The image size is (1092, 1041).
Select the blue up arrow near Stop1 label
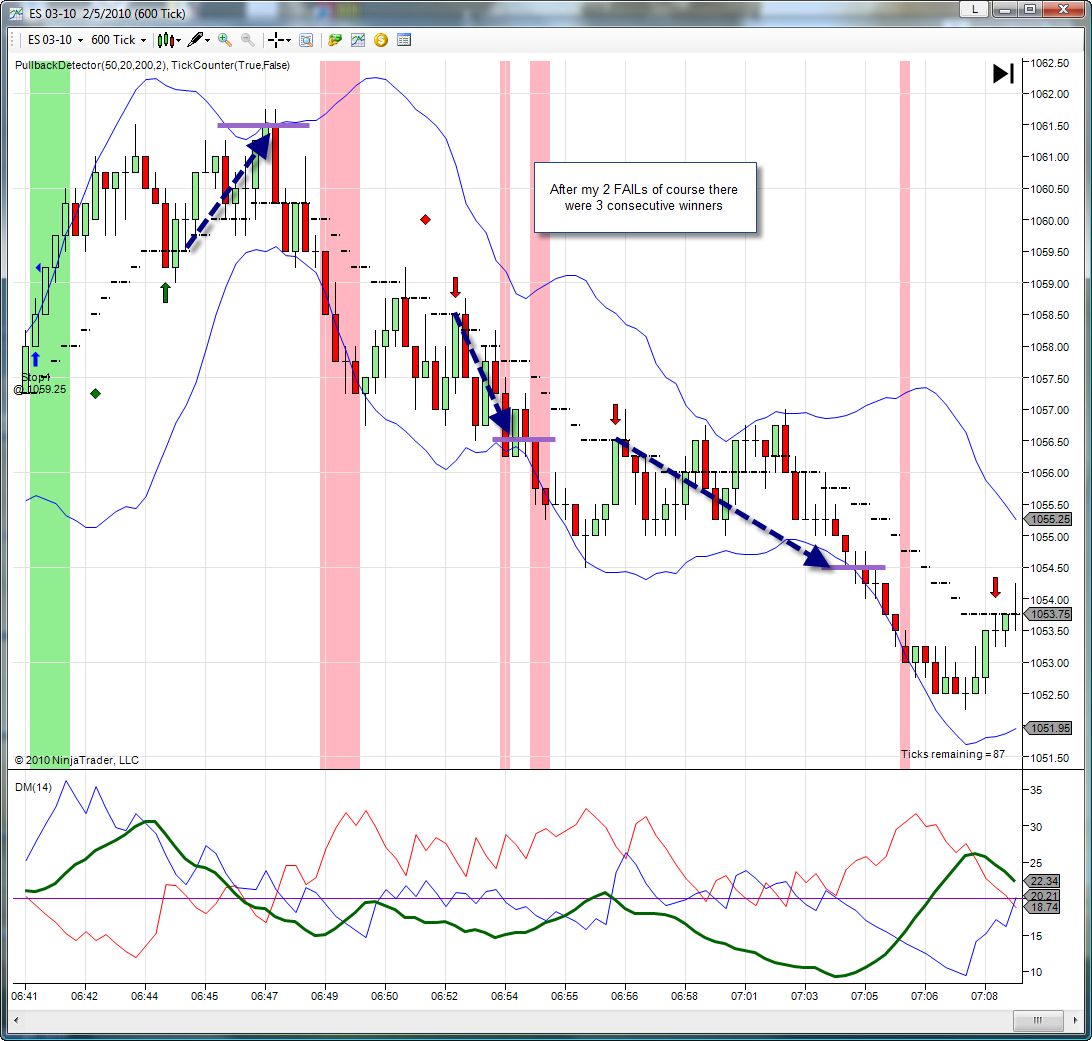click(36, 359)
